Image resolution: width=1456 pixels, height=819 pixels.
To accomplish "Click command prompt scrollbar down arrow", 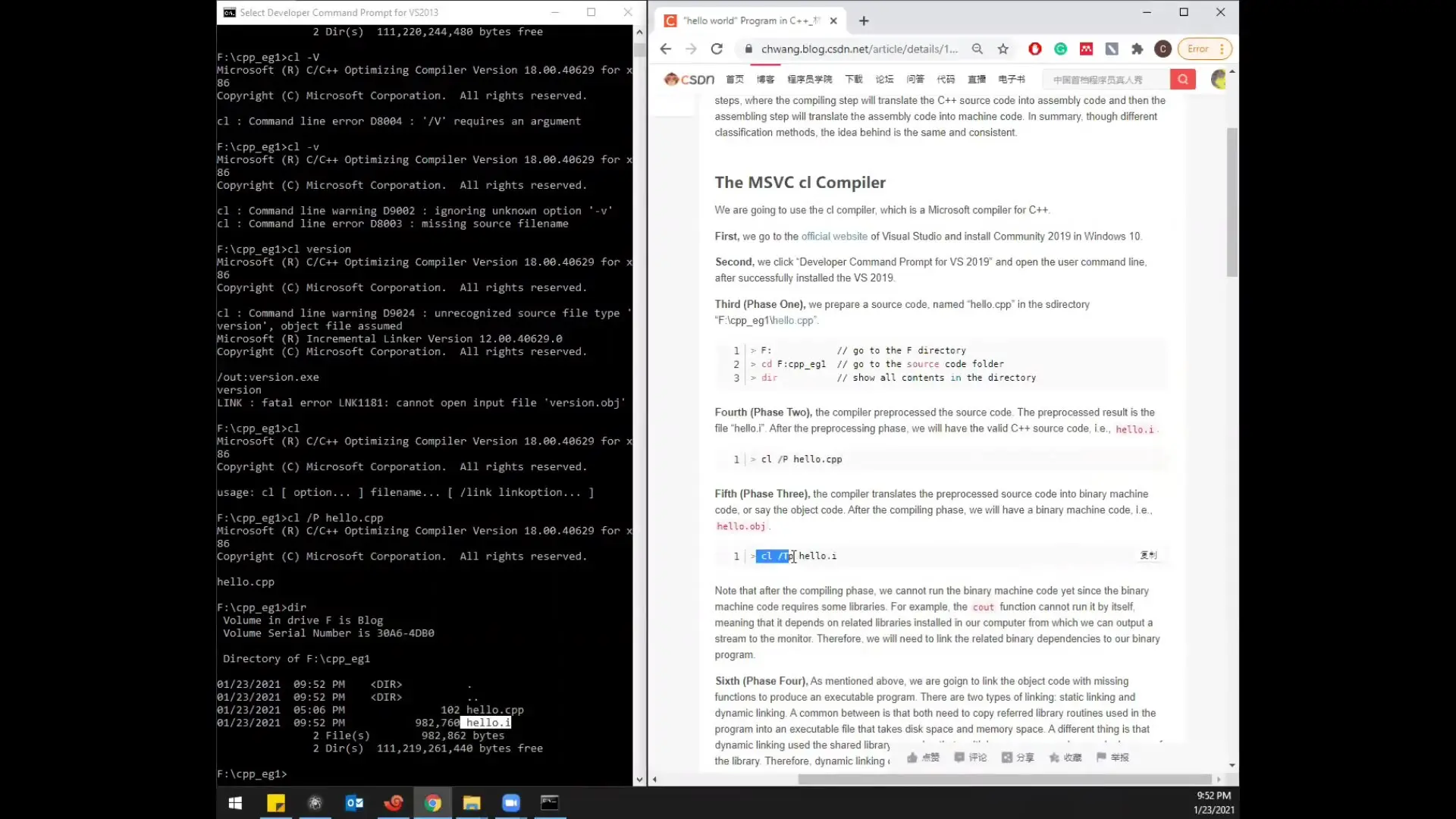I will (639, 780).
